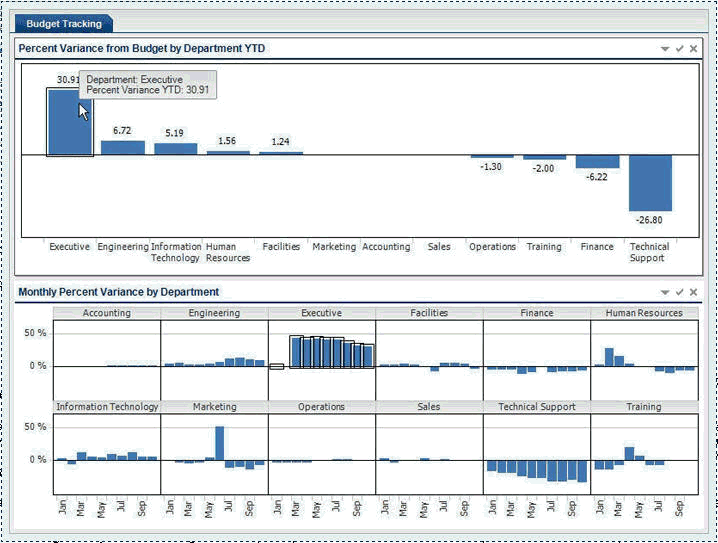Click the Training bar labeled -2.00

click(544, 158)
